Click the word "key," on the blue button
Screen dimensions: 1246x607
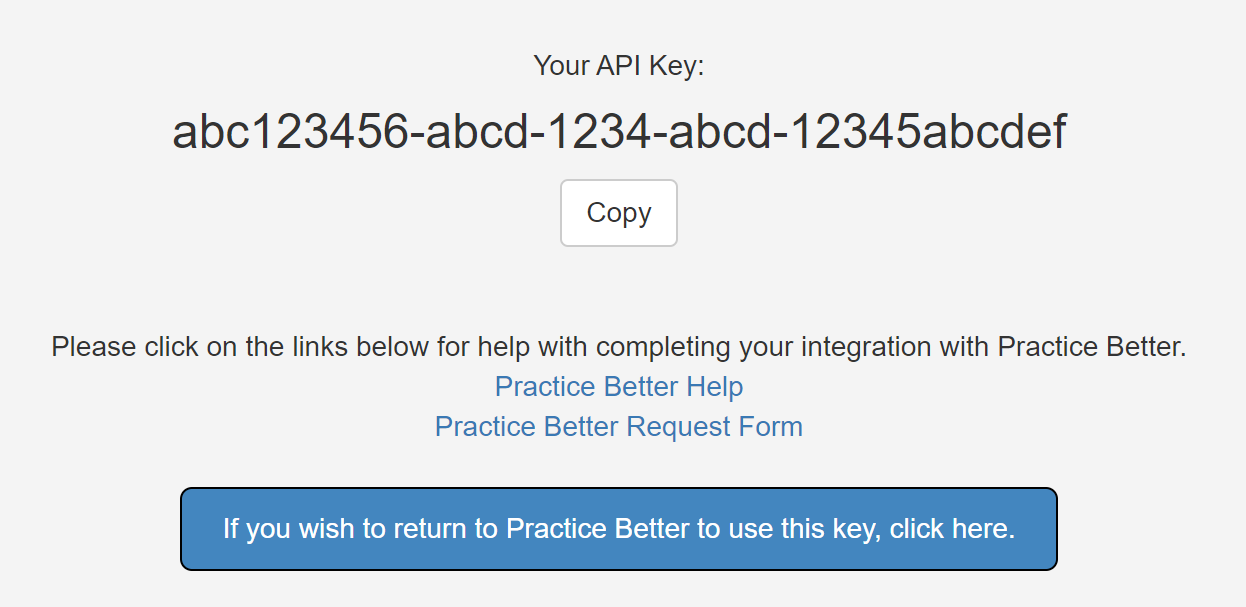coord(858,529)
